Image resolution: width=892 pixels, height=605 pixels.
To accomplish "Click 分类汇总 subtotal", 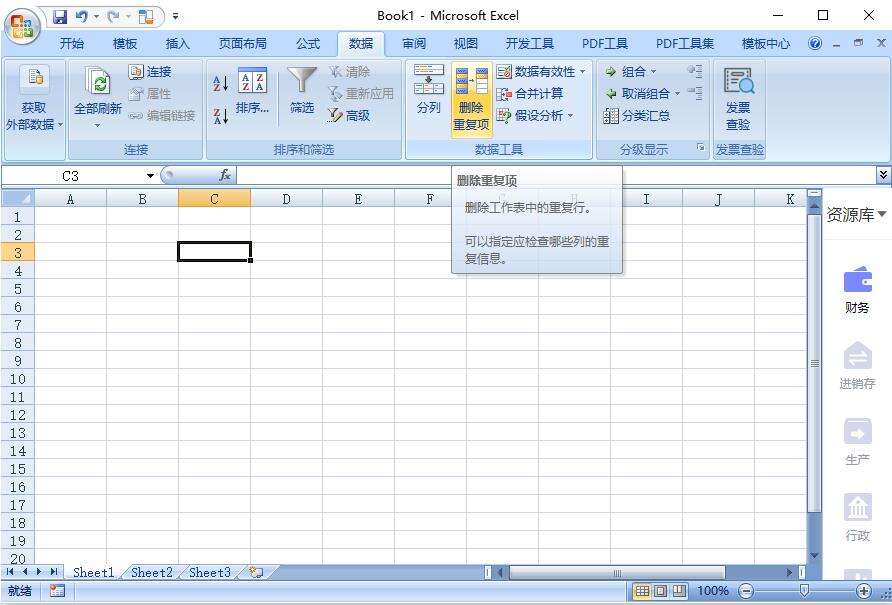I will click(637, 116).
